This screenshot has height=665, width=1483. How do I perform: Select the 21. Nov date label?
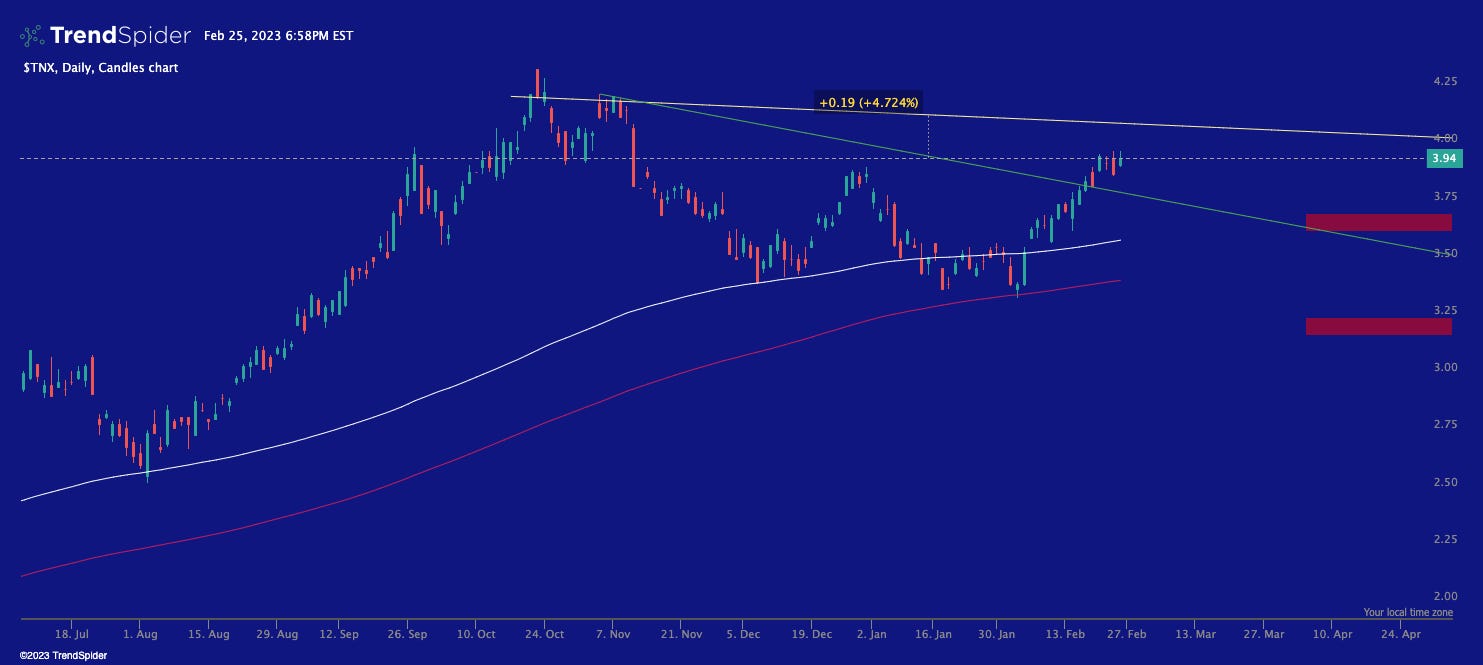point(682,634)
